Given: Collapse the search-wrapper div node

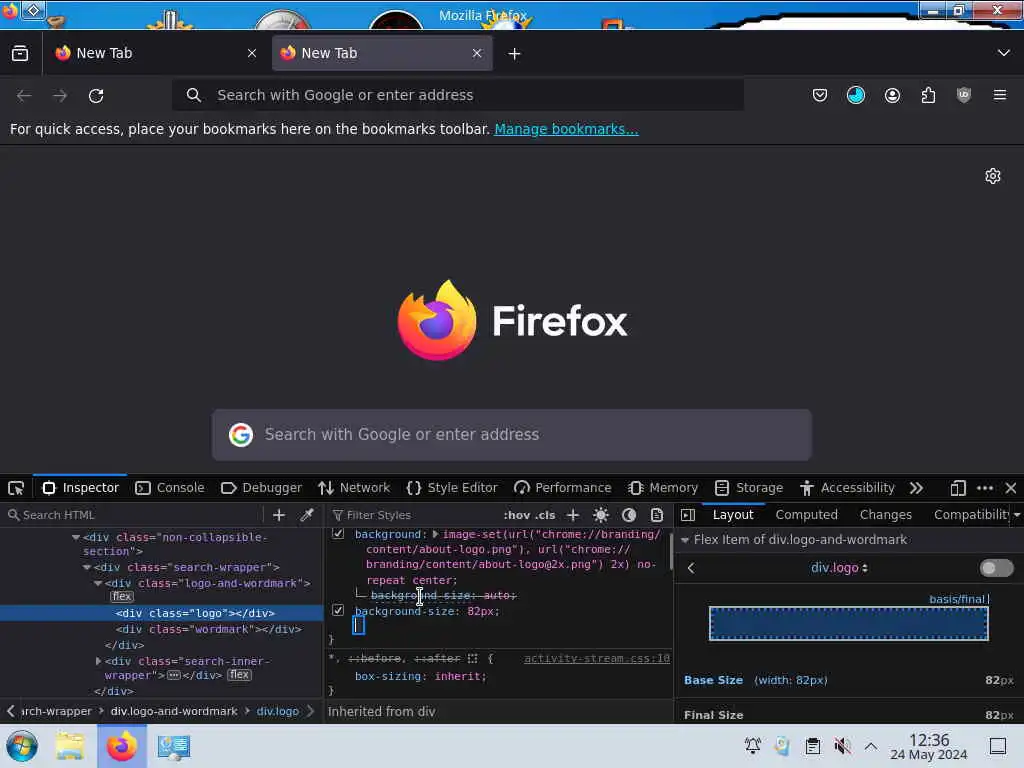Looking at the screenshot, I should coord(86,568).
